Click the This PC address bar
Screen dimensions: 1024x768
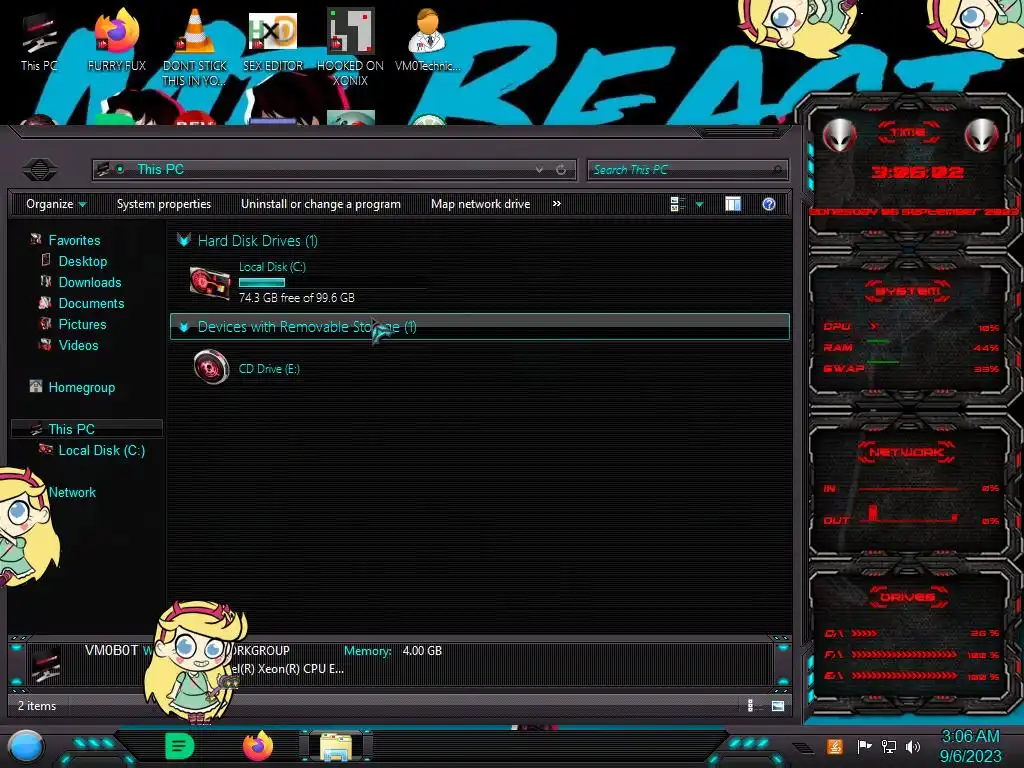pyautogui.click(x=333, y=170)
